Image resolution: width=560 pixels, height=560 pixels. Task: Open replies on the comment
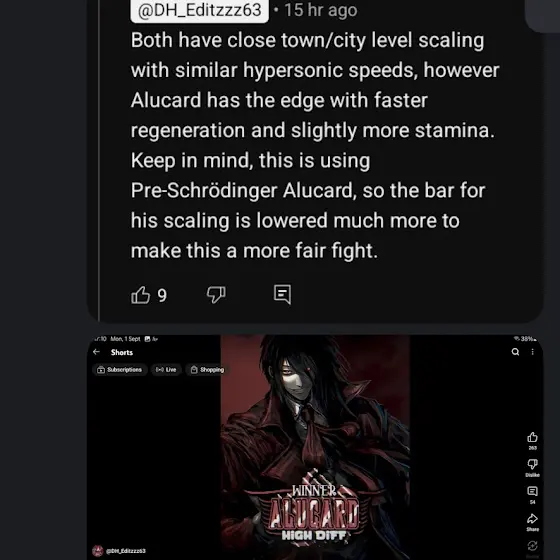282,295
